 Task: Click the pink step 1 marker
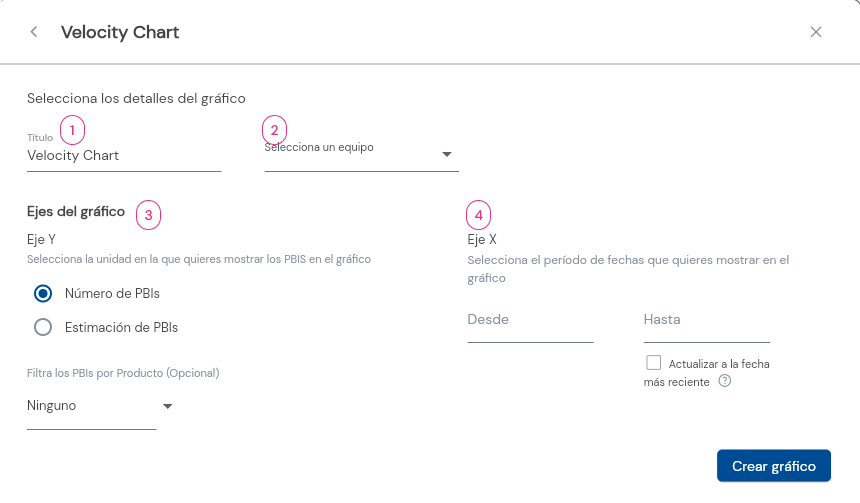pyautogui.click(x=72, y=130)
